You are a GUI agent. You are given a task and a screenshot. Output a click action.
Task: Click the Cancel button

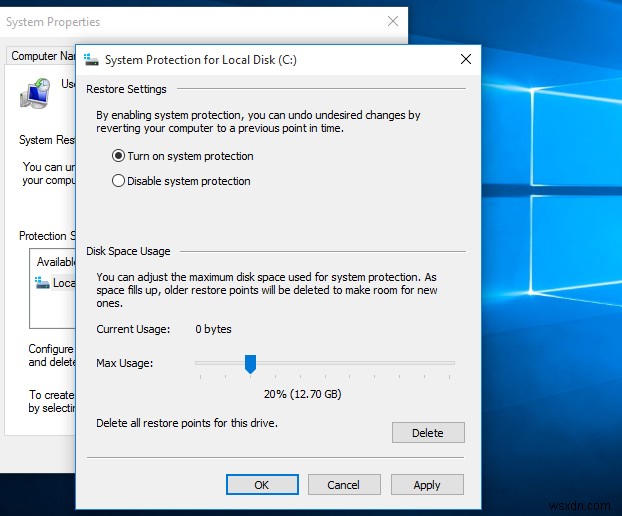click(x=344, y=485)
